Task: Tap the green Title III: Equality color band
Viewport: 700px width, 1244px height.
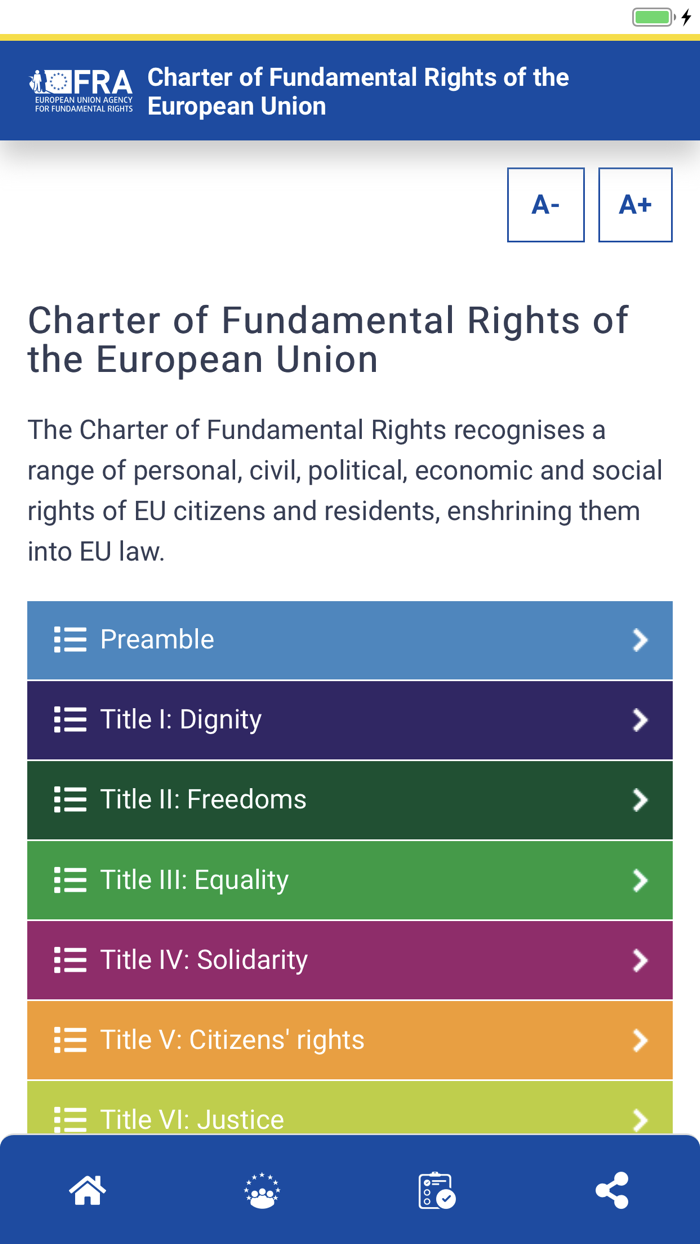Action: pyautogui.click(x=349, y=880)
